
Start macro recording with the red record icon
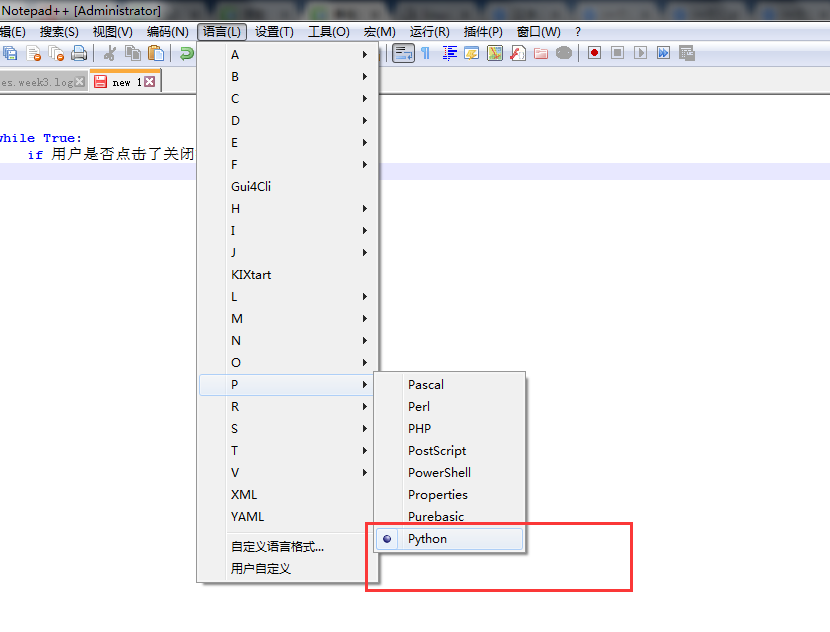pyautogui.click(x=593, y=54)
